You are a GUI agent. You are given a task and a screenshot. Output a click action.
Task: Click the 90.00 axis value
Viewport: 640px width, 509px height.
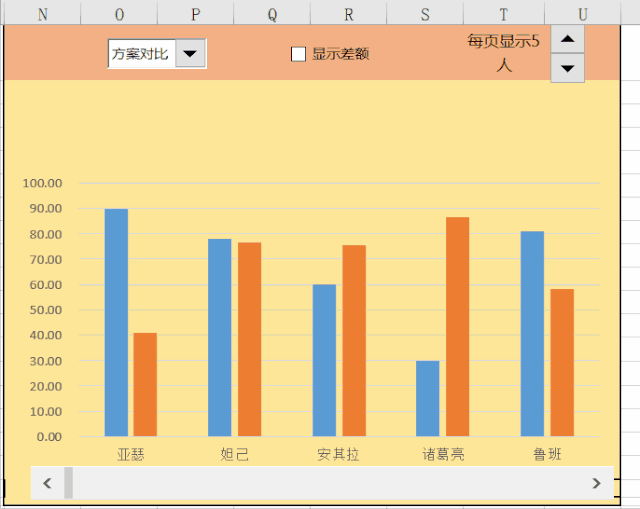(46, 209)
